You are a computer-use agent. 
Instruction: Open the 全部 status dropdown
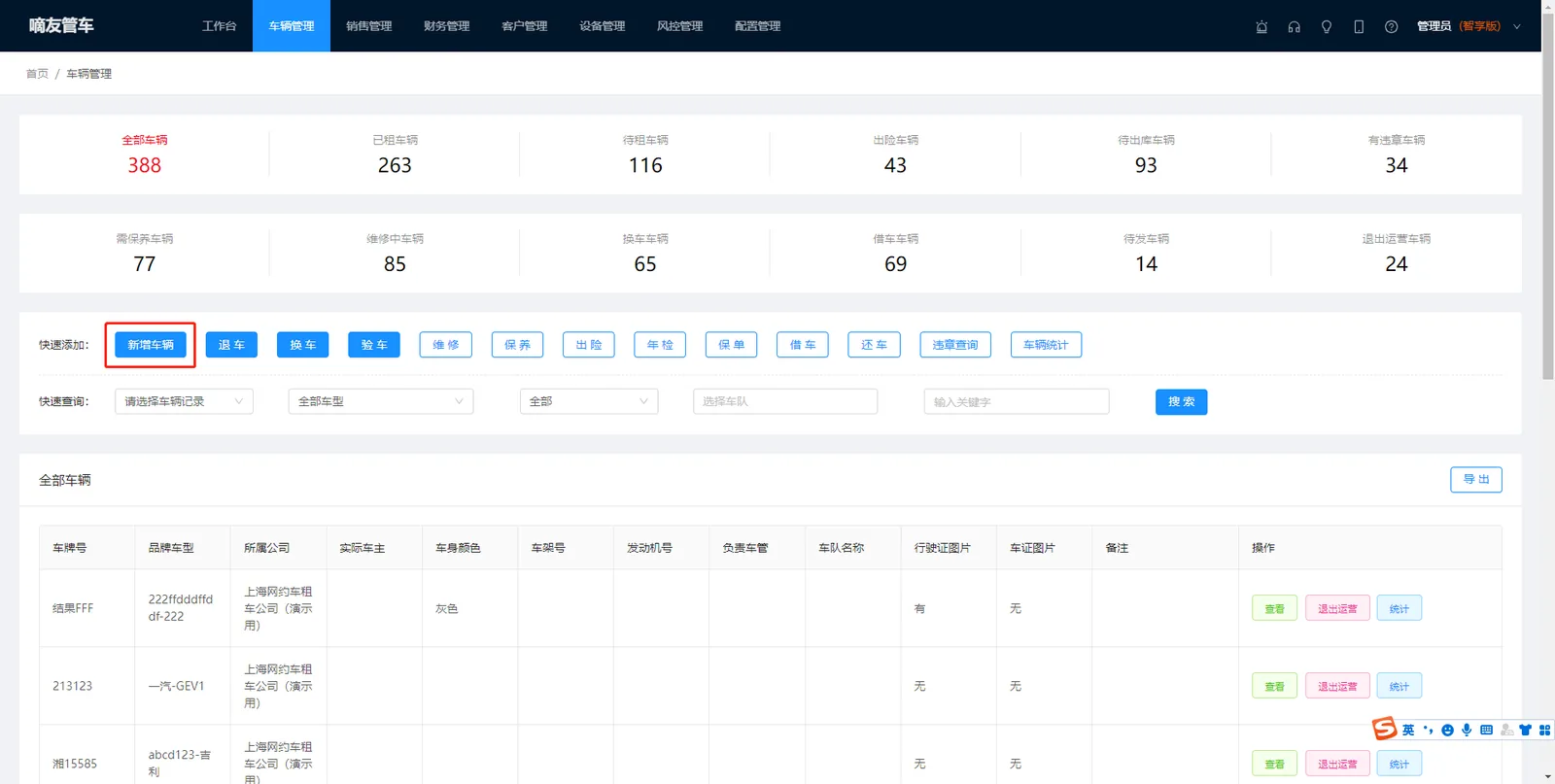(x=589, y=401)
